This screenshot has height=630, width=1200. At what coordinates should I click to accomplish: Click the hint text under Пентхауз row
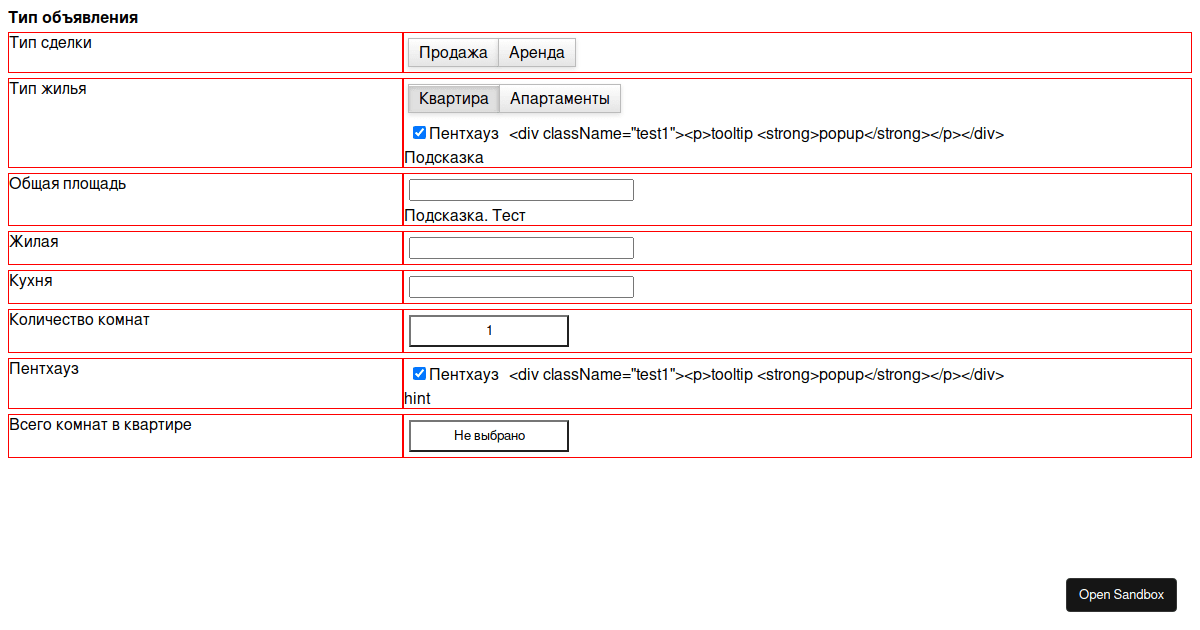[417, 399]
